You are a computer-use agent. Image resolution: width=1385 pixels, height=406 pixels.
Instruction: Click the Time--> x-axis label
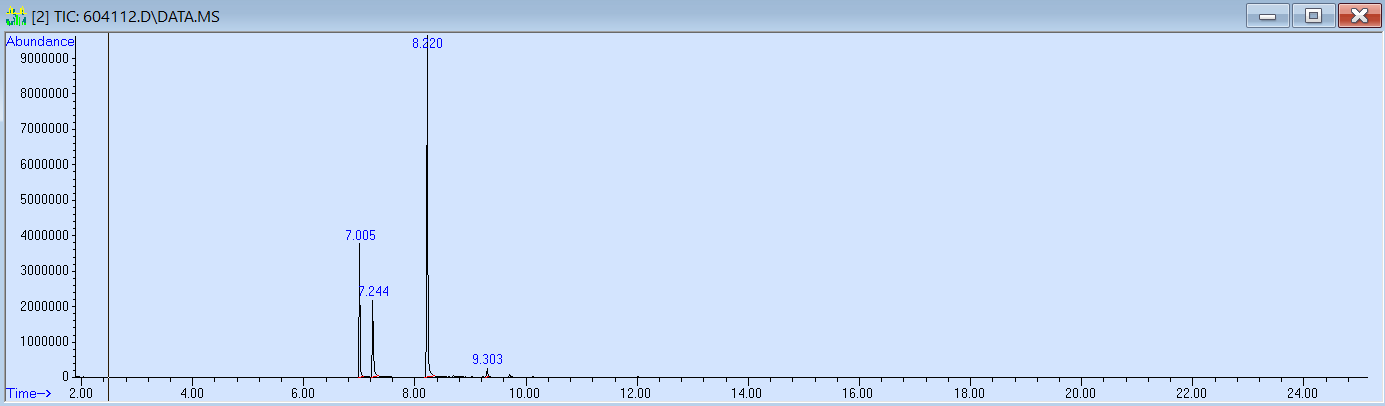tap(28, 393)
